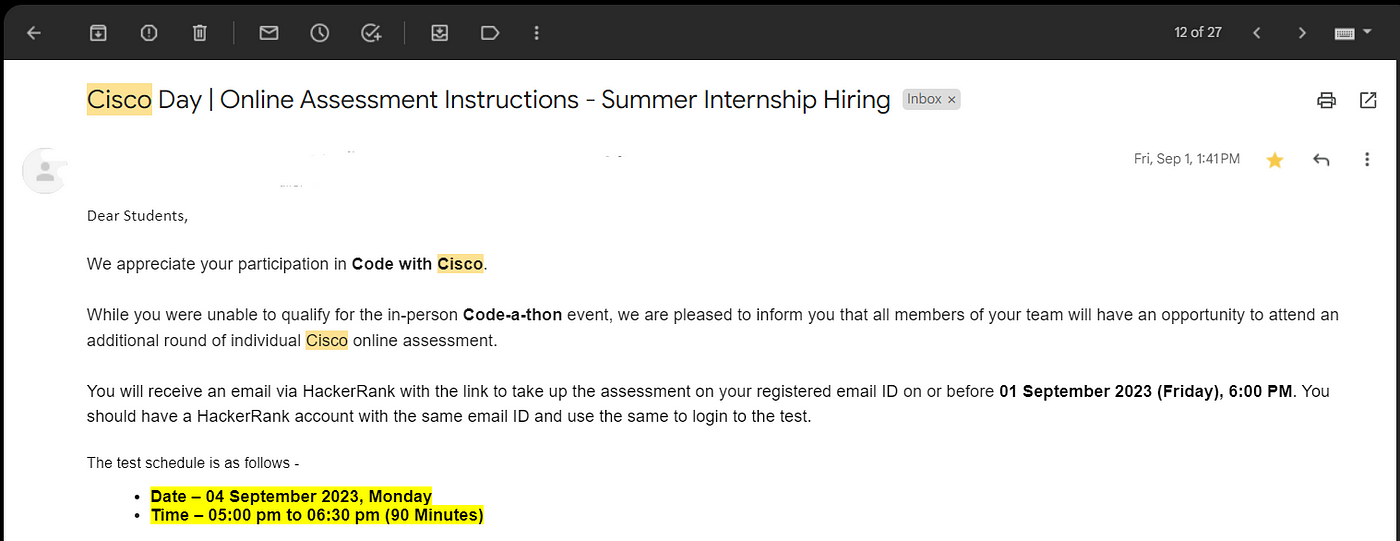Open the Move to folder icon
This screenshot has width=1400, height=541.
point(439,33)
